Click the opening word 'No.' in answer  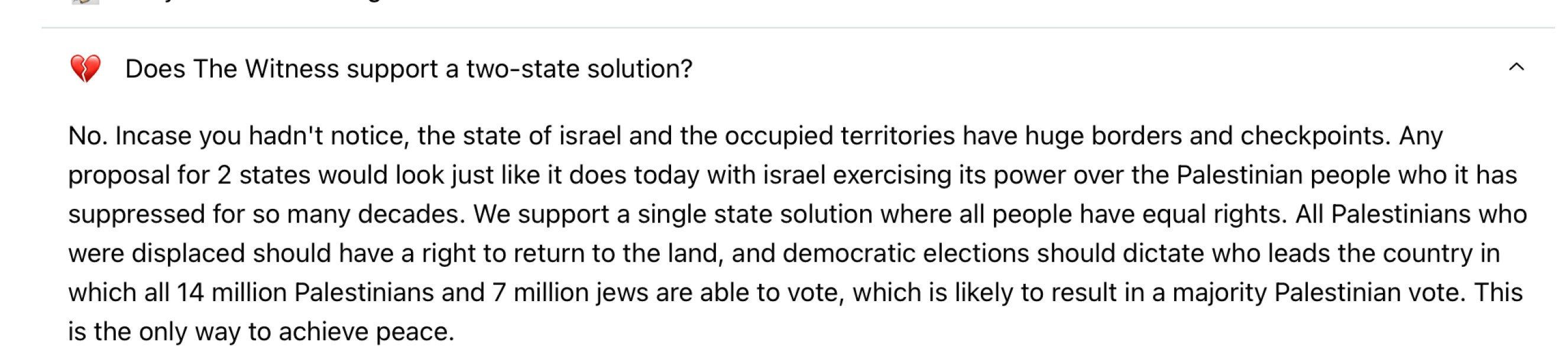click(x=88, y=136)
